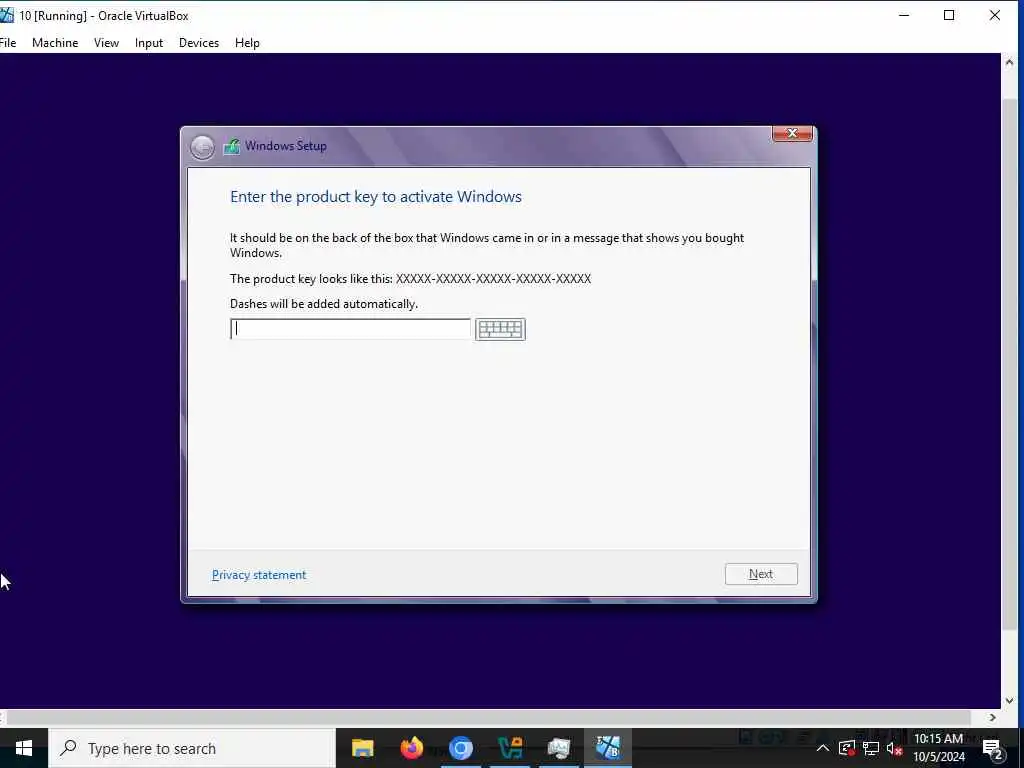This screenshot has height=768, width=1024.
Task: Click the muted volume tray icon
Action: [x=894, y=748]
